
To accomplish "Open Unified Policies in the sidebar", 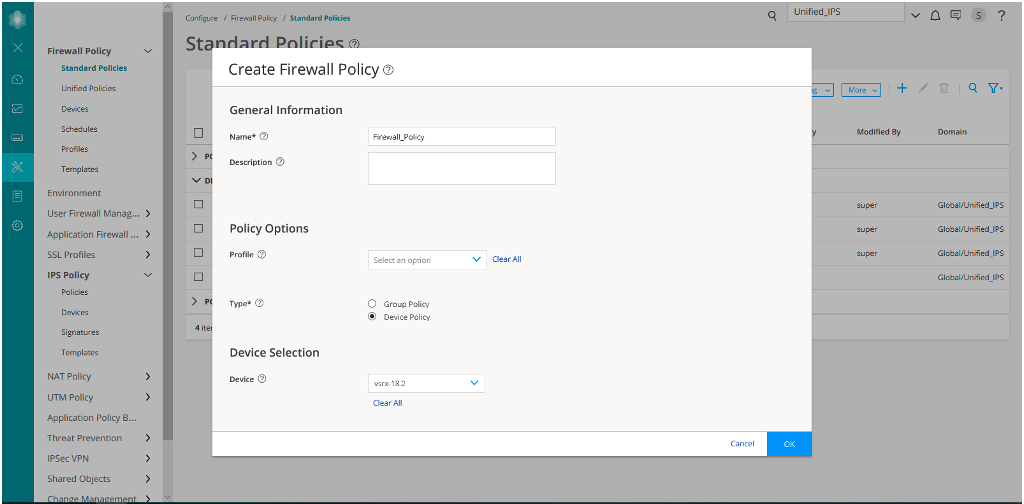I will tap(88, 88).
